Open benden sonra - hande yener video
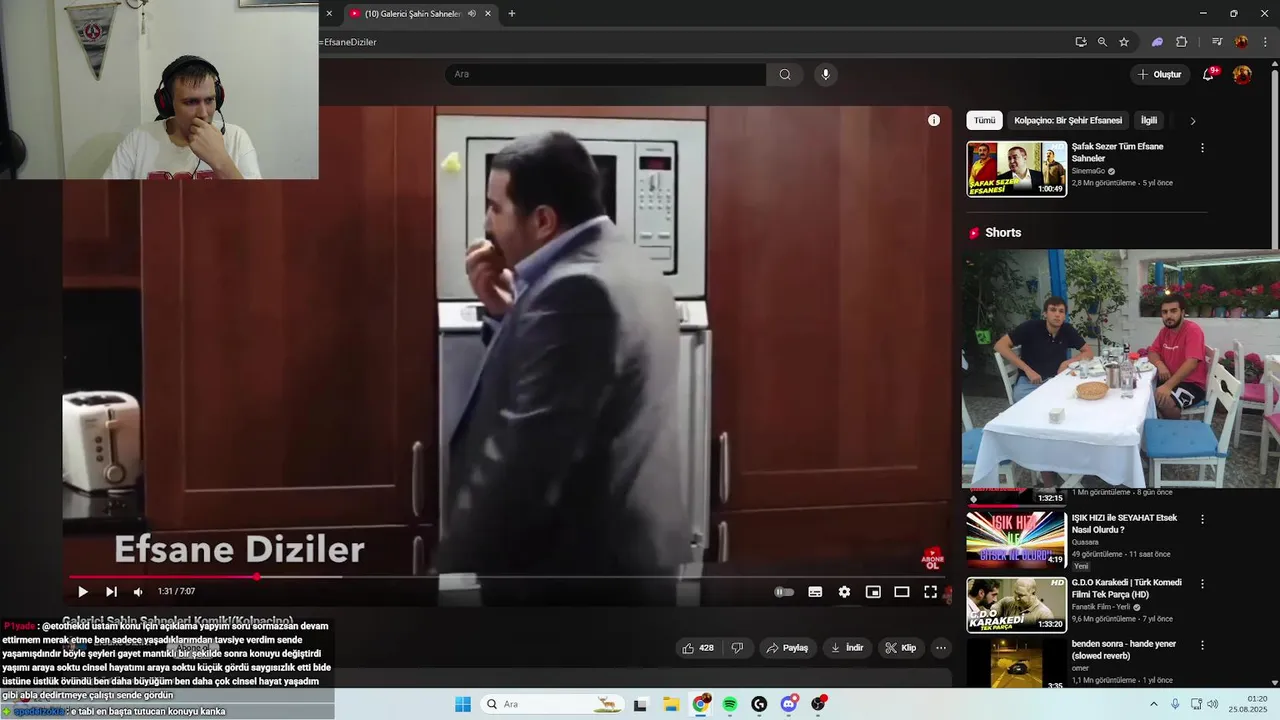Viewport: 1280px width, 720px height. coord(1123,650)
